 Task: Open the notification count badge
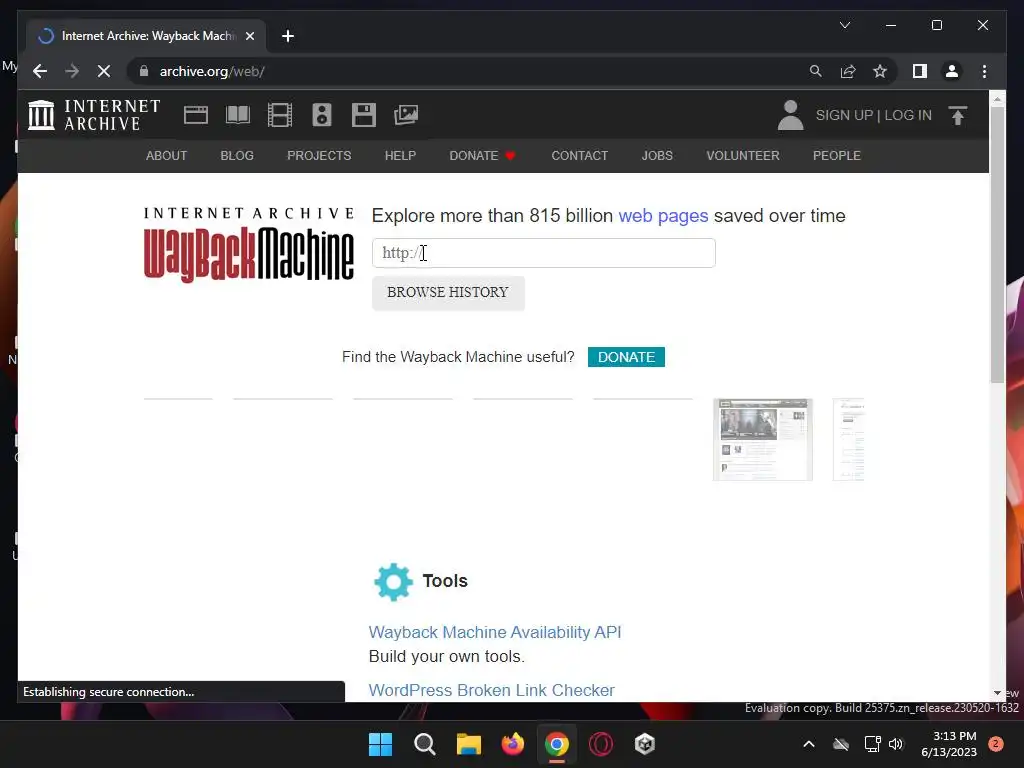point(996,744)
